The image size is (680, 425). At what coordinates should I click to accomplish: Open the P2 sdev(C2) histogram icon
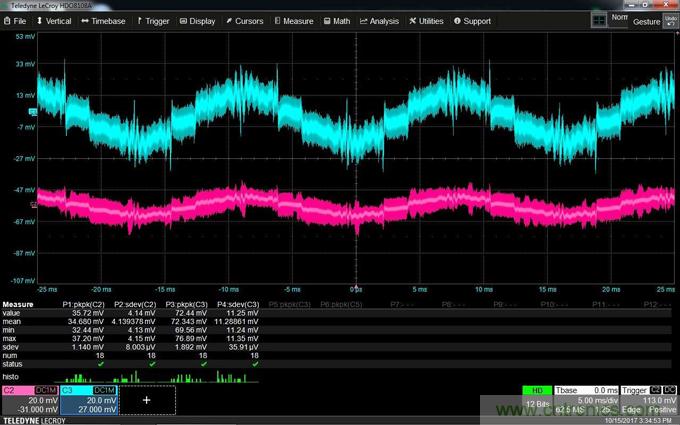pos(132,377)
